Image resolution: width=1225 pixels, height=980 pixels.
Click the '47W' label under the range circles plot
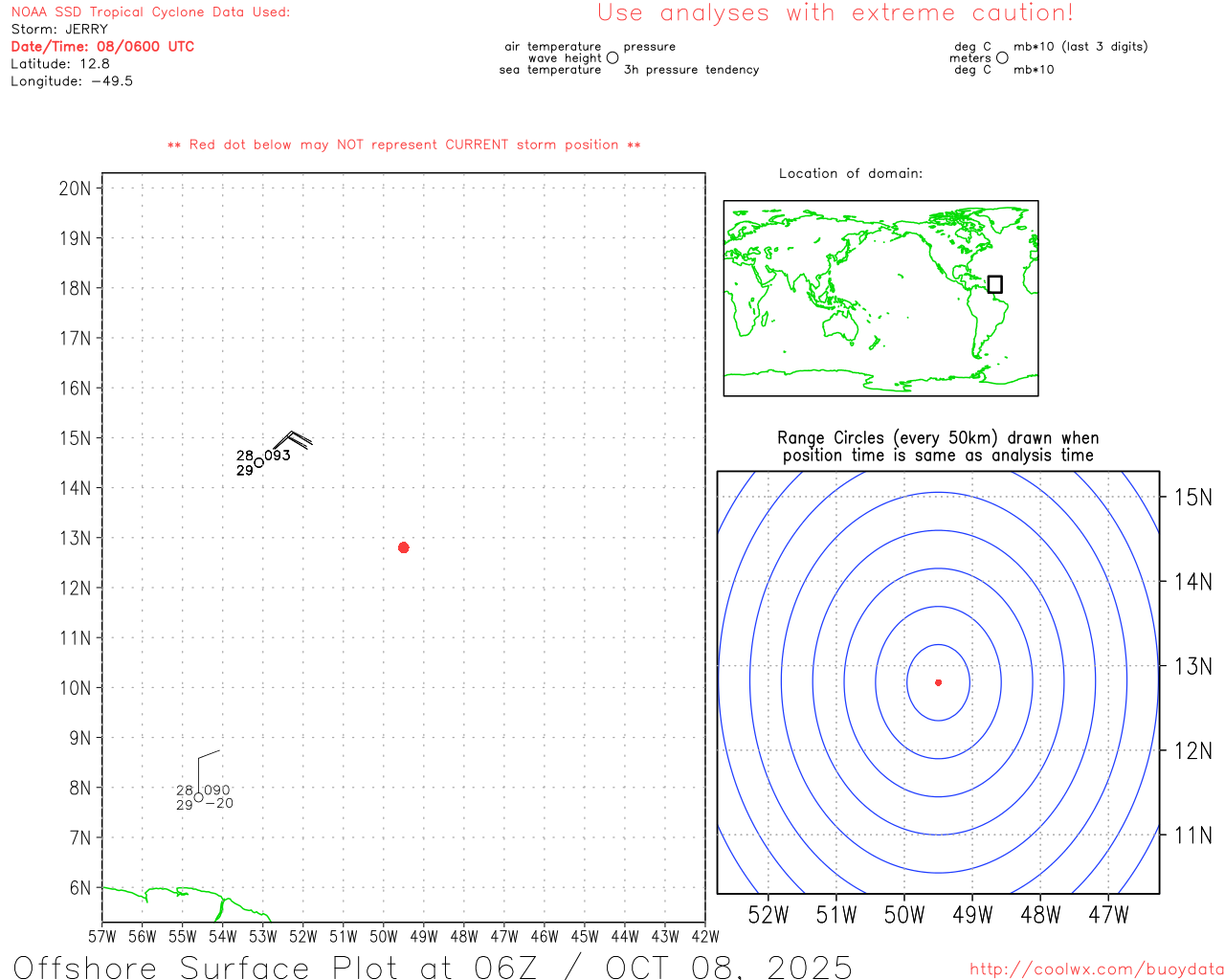(1108, 916)
